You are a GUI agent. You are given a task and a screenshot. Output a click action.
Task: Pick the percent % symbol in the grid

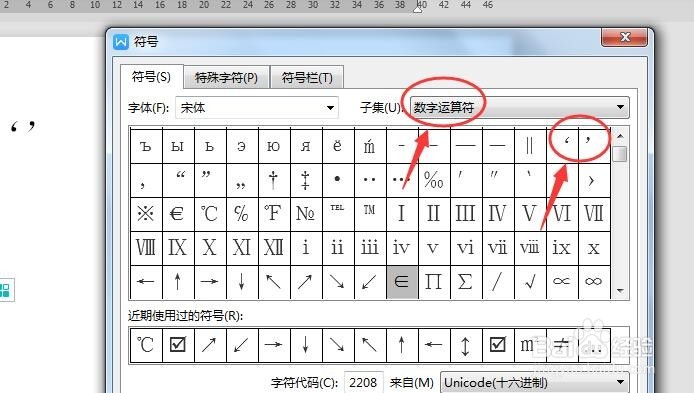point(241,214)
